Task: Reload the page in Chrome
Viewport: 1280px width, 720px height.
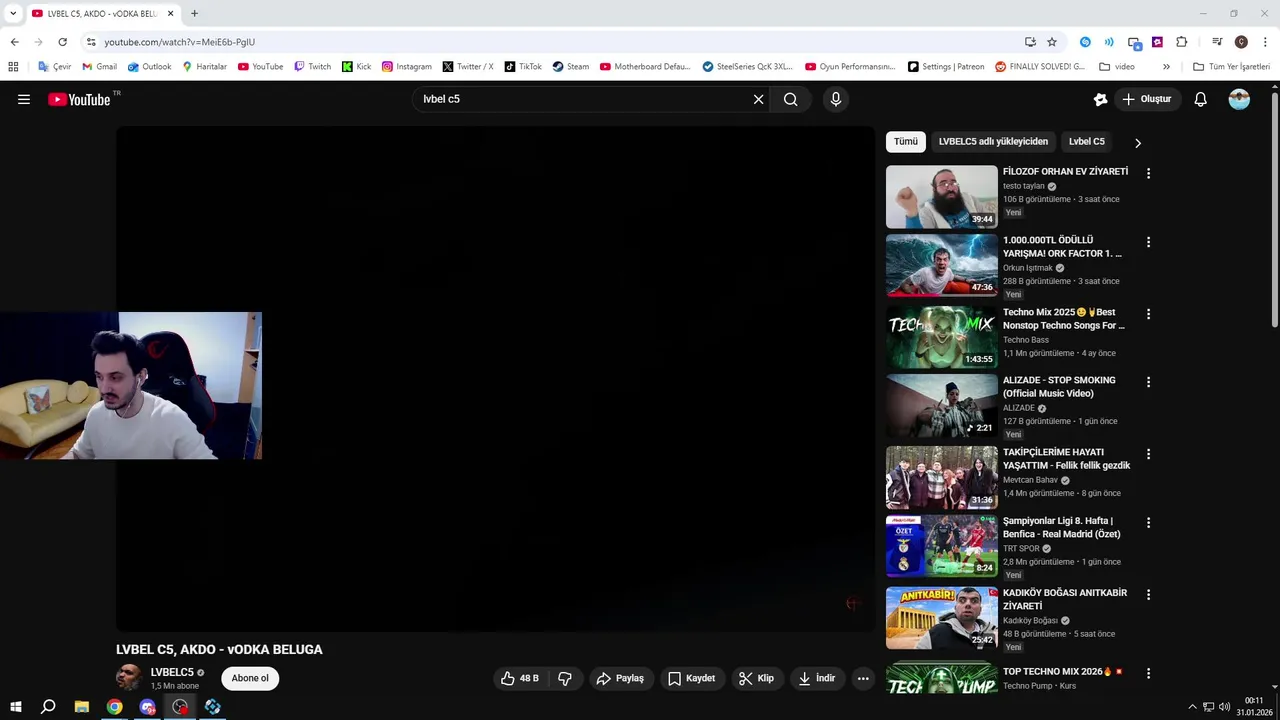Action: (62, 42)
